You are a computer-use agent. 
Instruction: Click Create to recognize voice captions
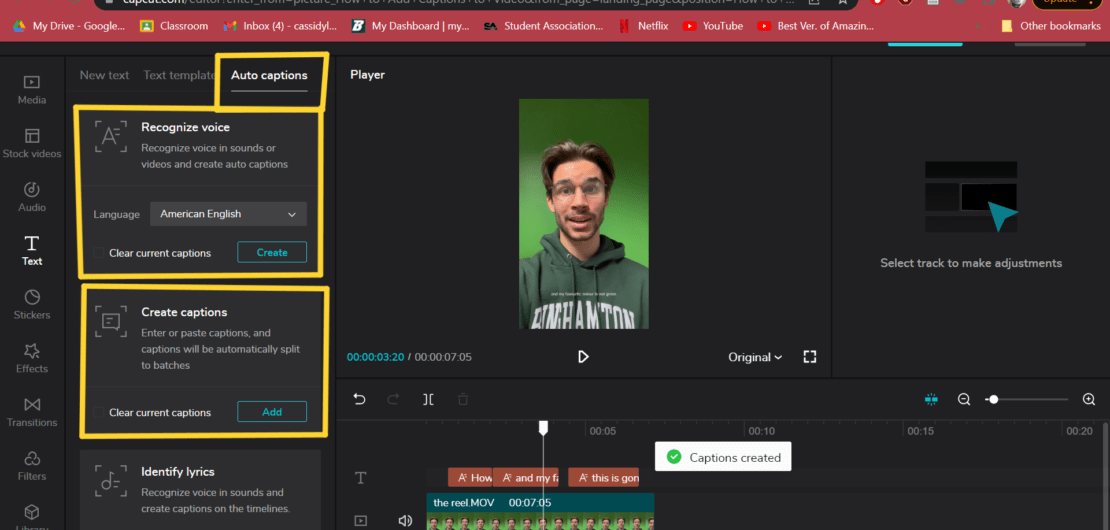[272, 252]
